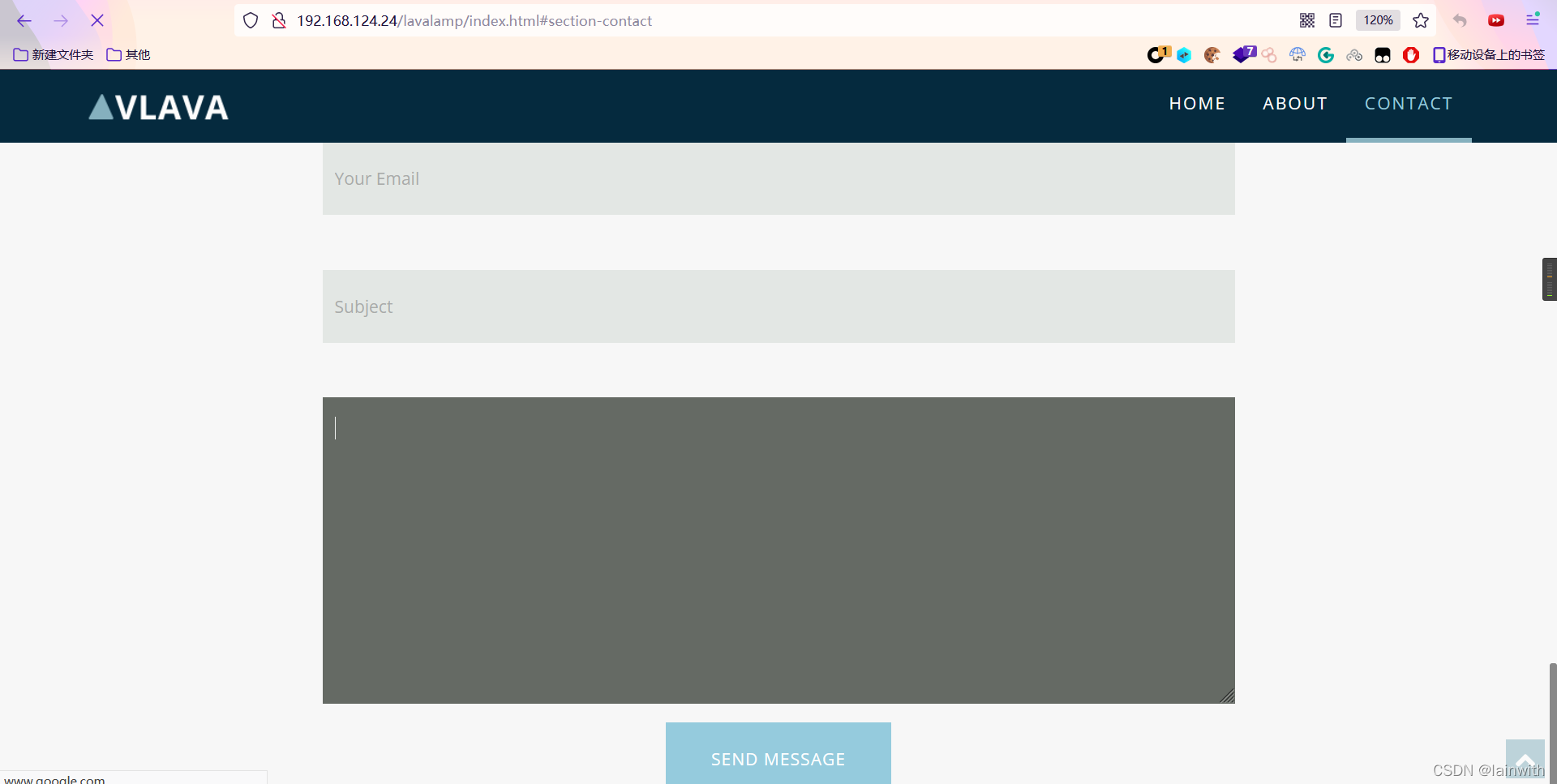Open the pink circles extension
The image size is (1557, 784).
(1269, 55)
